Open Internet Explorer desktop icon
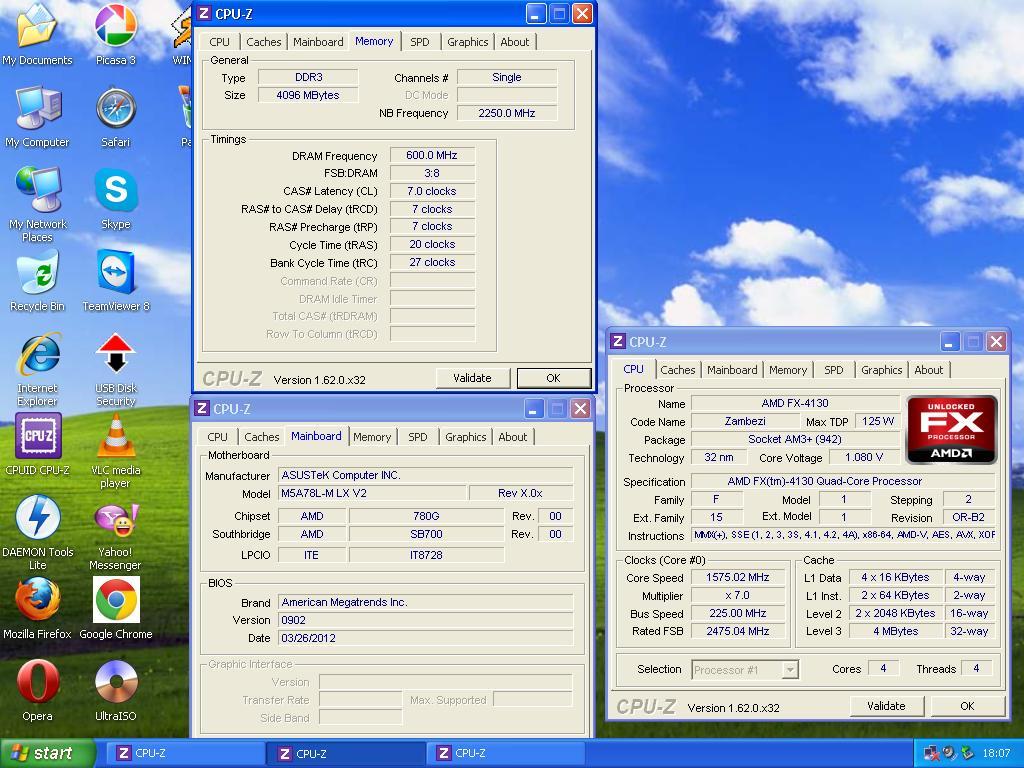Screen dimensions: 1024x768 [37, 369]
